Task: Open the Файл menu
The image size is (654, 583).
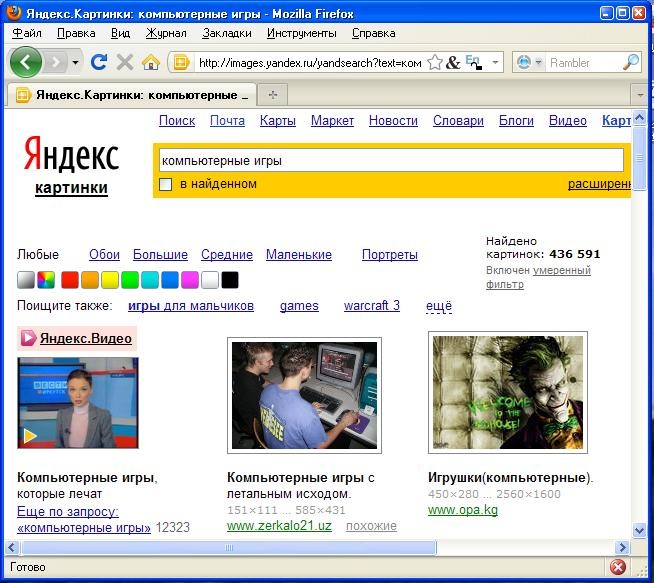Action: (27, 33)
